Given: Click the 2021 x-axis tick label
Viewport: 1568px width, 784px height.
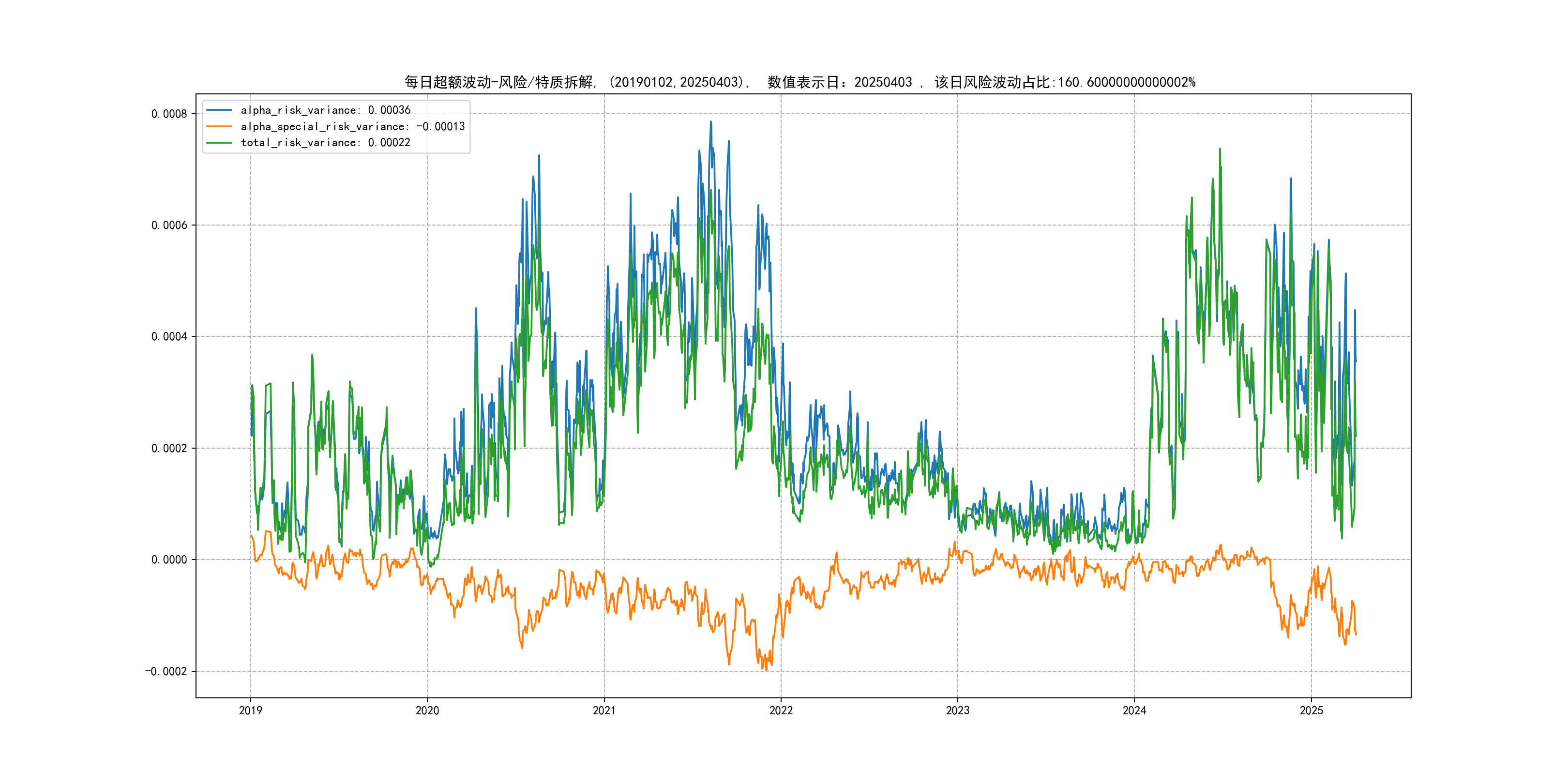Looking at the screenshot, I should 604,710.
